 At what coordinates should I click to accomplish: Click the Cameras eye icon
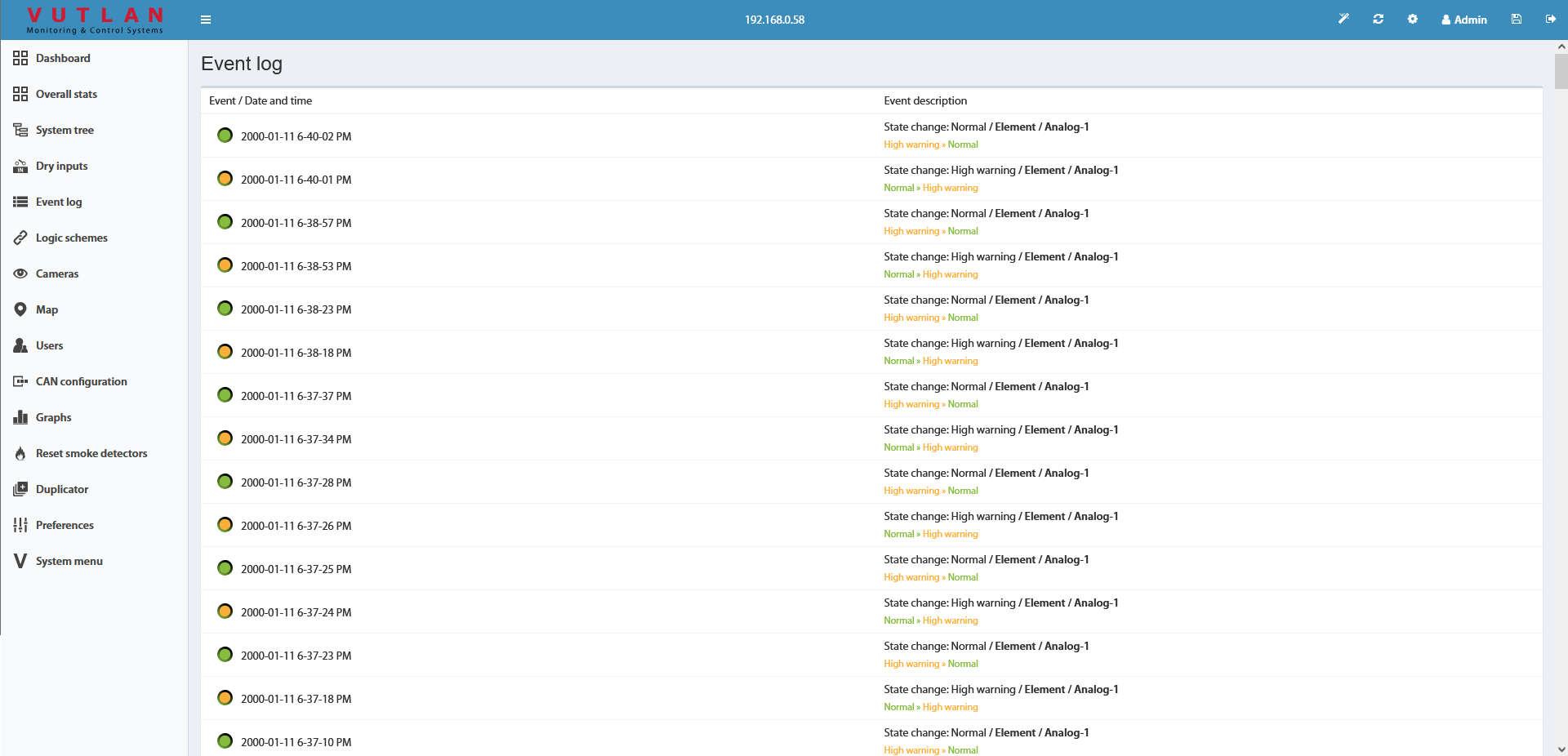click(x=20, y=273)
